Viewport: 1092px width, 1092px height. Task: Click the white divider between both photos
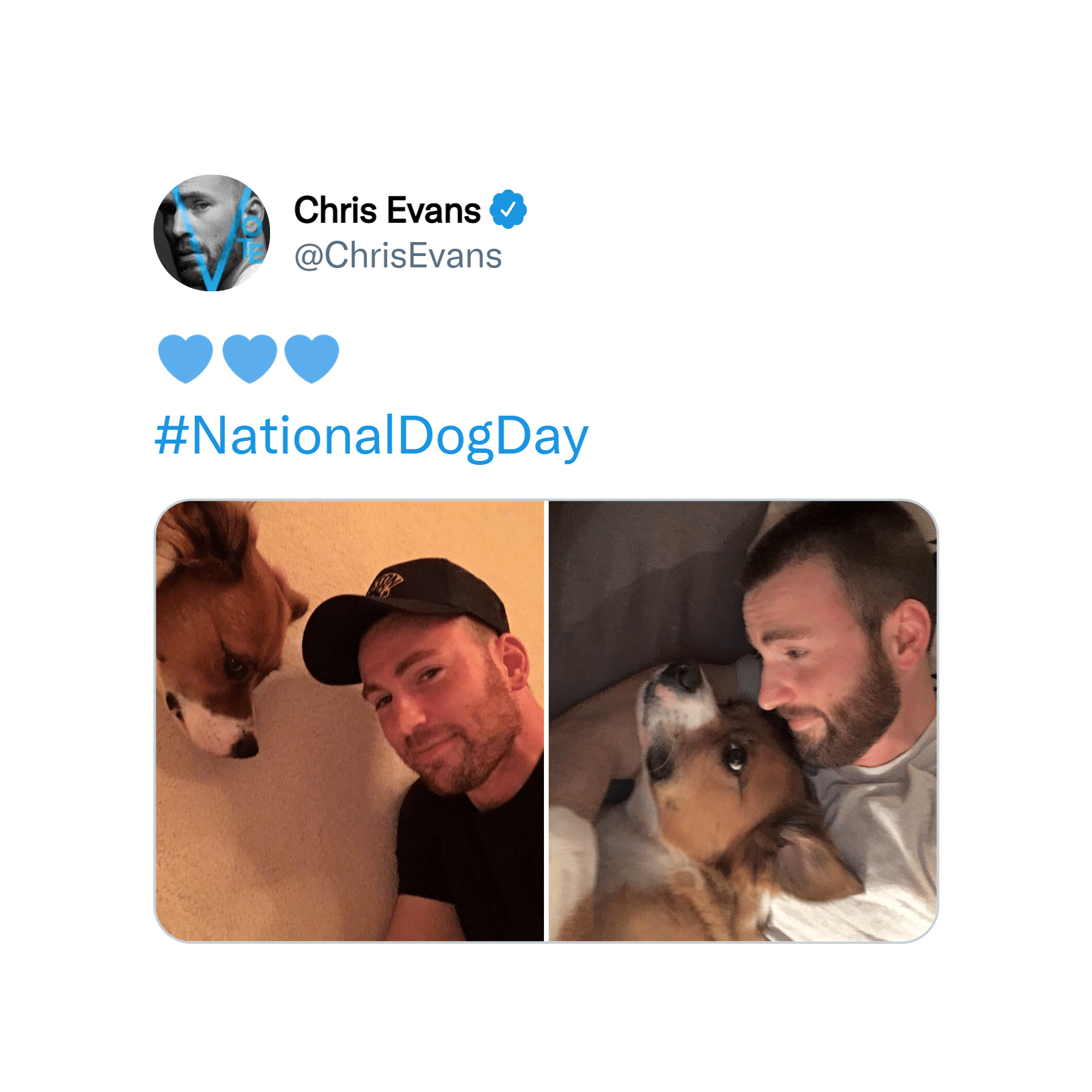pos(546,721)
